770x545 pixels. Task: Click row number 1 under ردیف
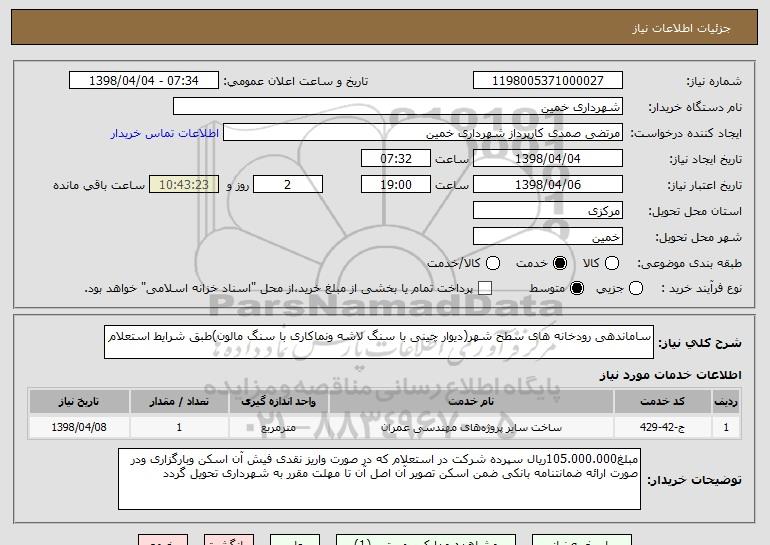click(726, 427)
